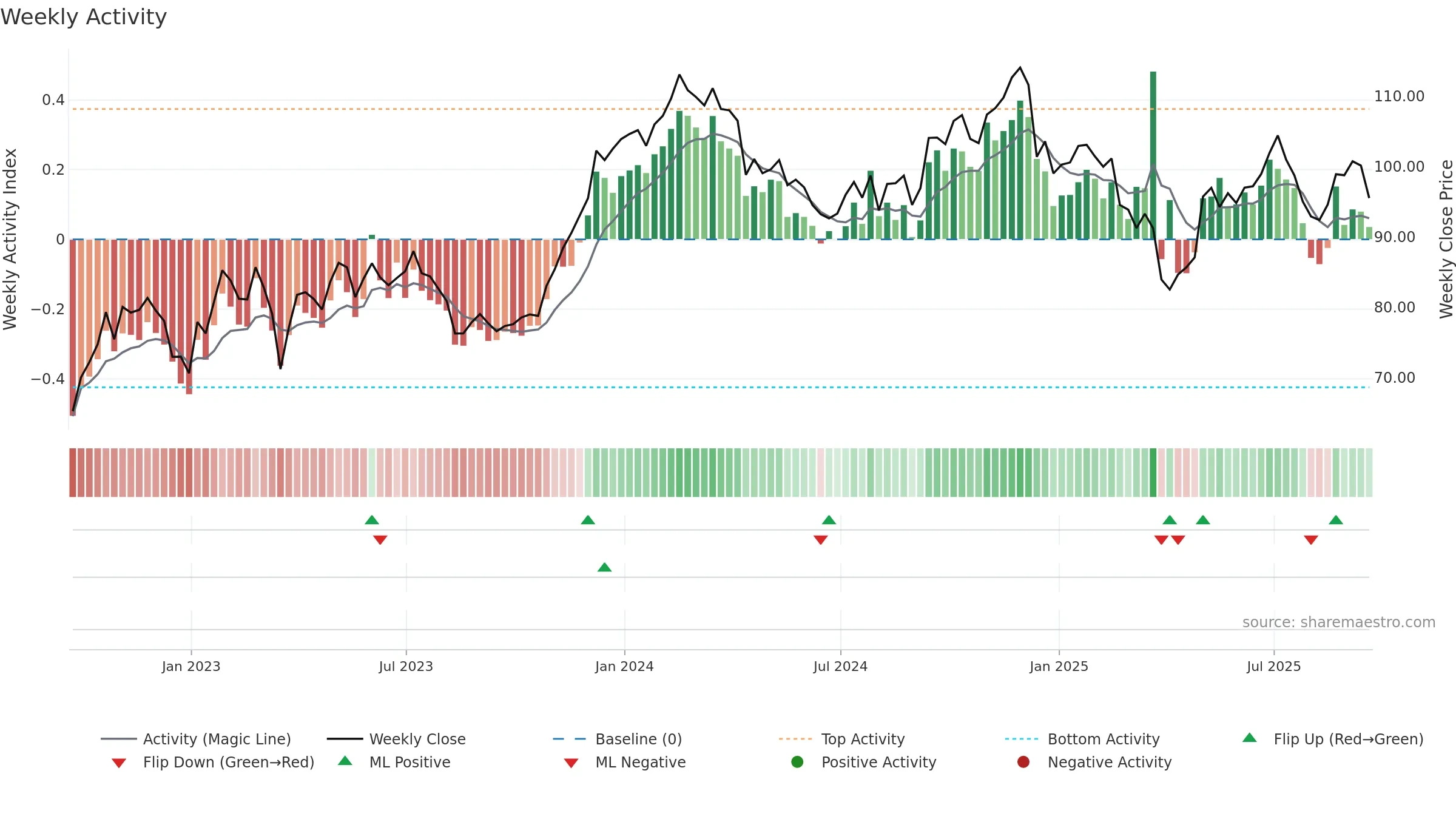This screenshot has height=819, width=1456.
Task: Click the first dark red heat strip cell
Action: point(73,473)
